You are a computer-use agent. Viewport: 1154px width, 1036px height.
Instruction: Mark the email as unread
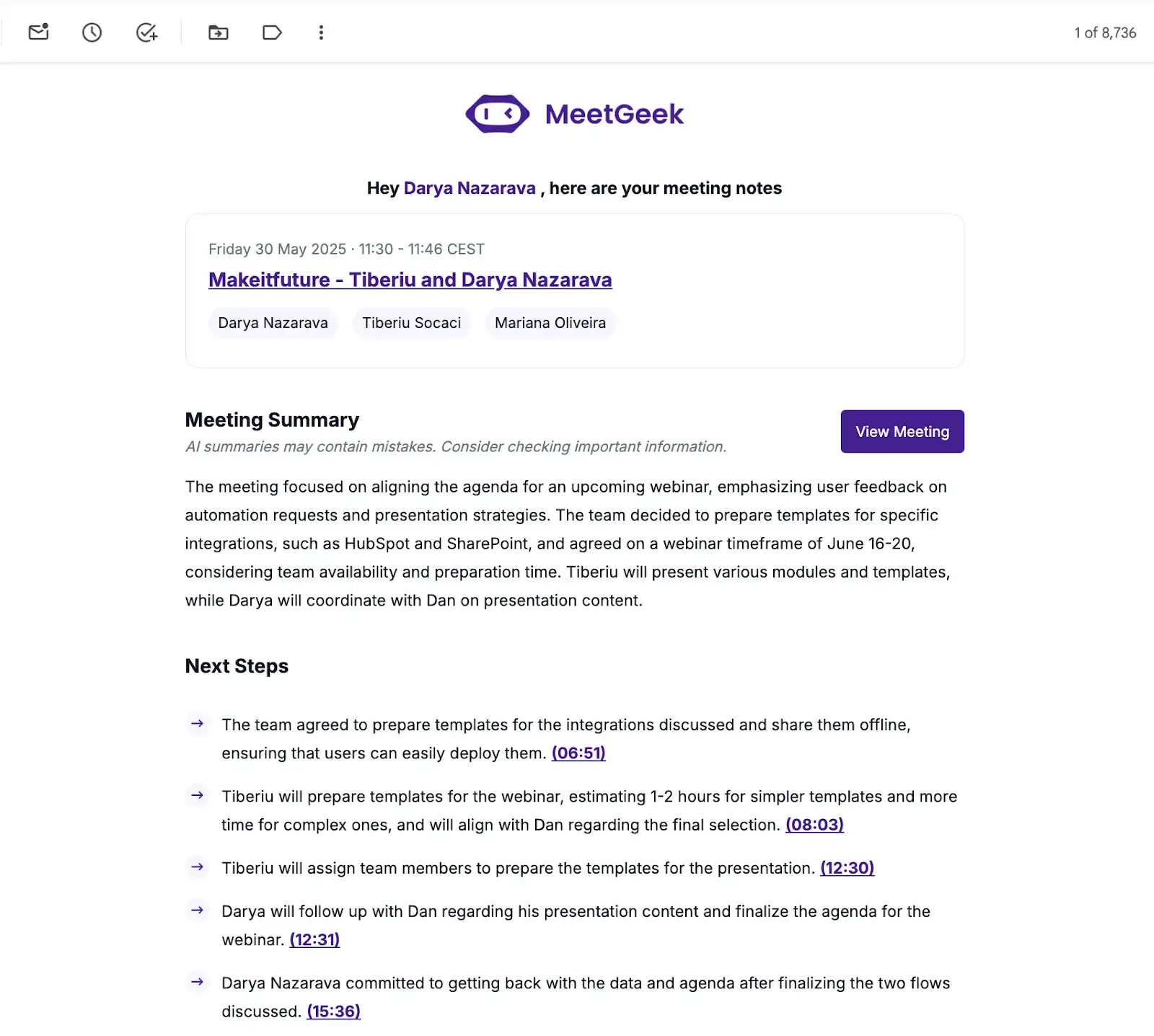click(x=38, y=32)
